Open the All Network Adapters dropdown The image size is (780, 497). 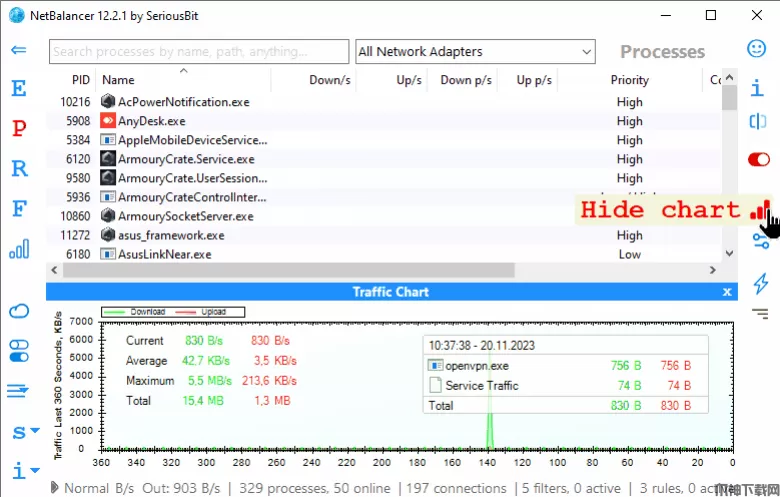(475, 52)
